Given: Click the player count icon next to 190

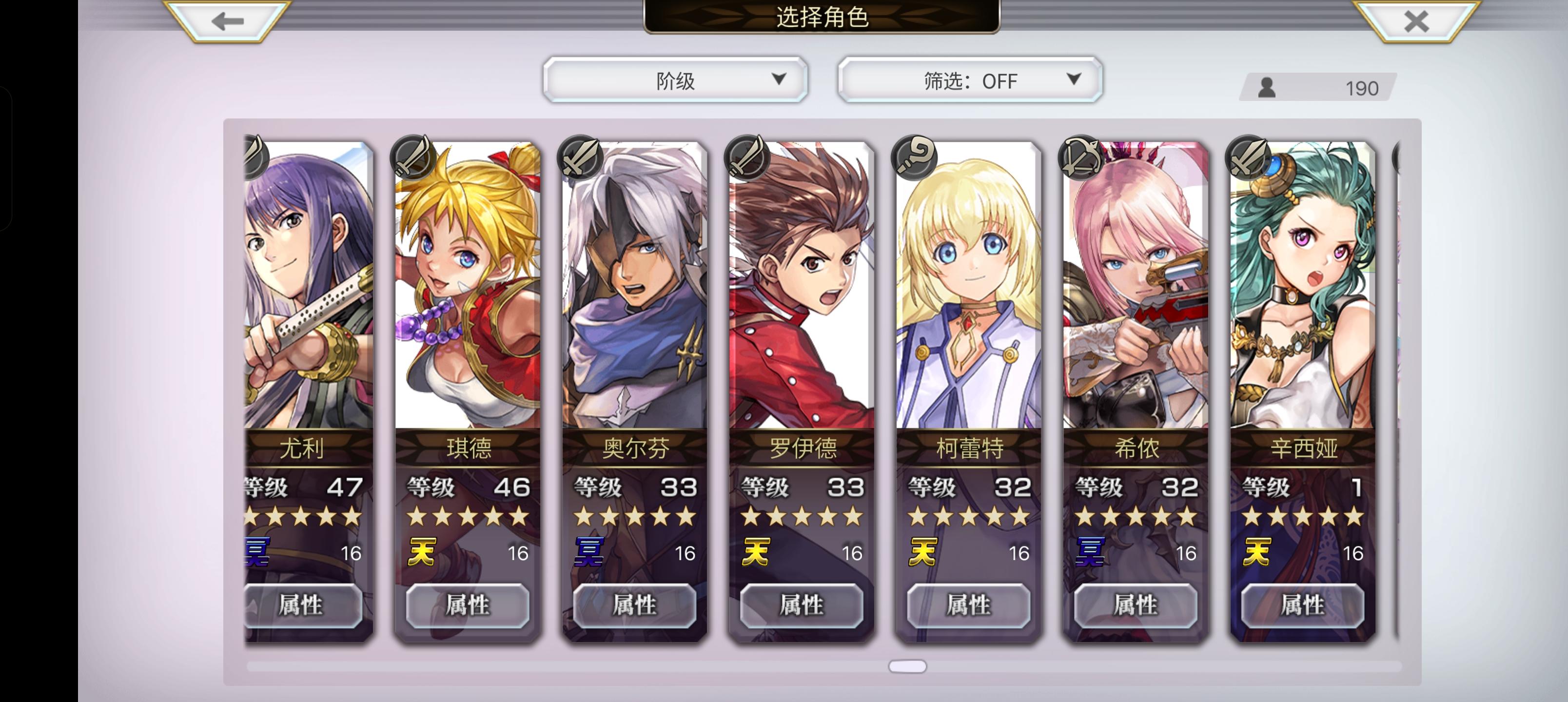Looking at the screenshot, I should (x=1267, y=88).
